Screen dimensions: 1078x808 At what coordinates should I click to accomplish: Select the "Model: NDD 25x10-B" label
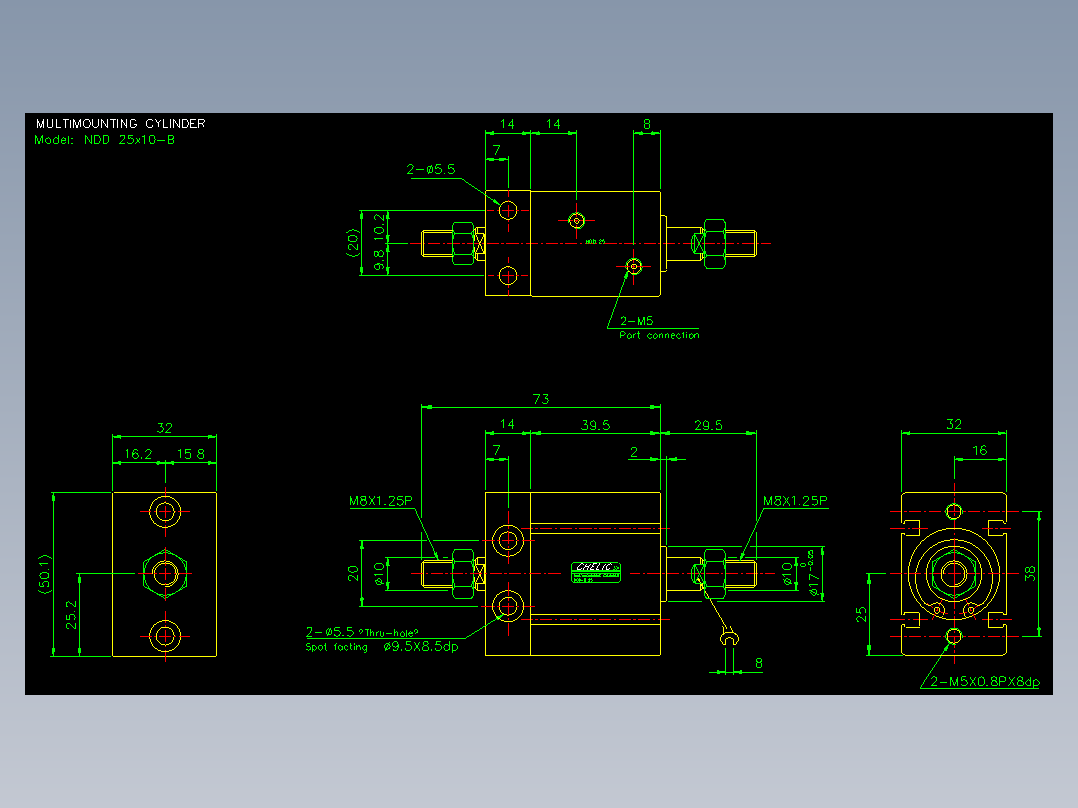[x=104, y=140]
